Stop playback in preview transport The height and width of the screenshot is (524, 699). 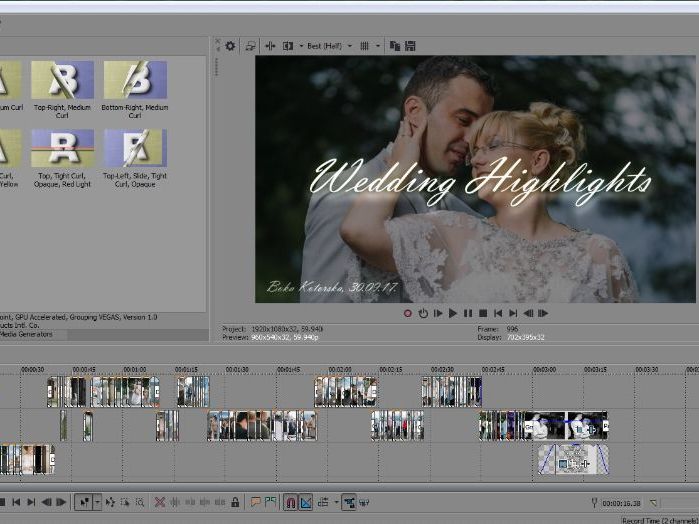coord(483,314)
